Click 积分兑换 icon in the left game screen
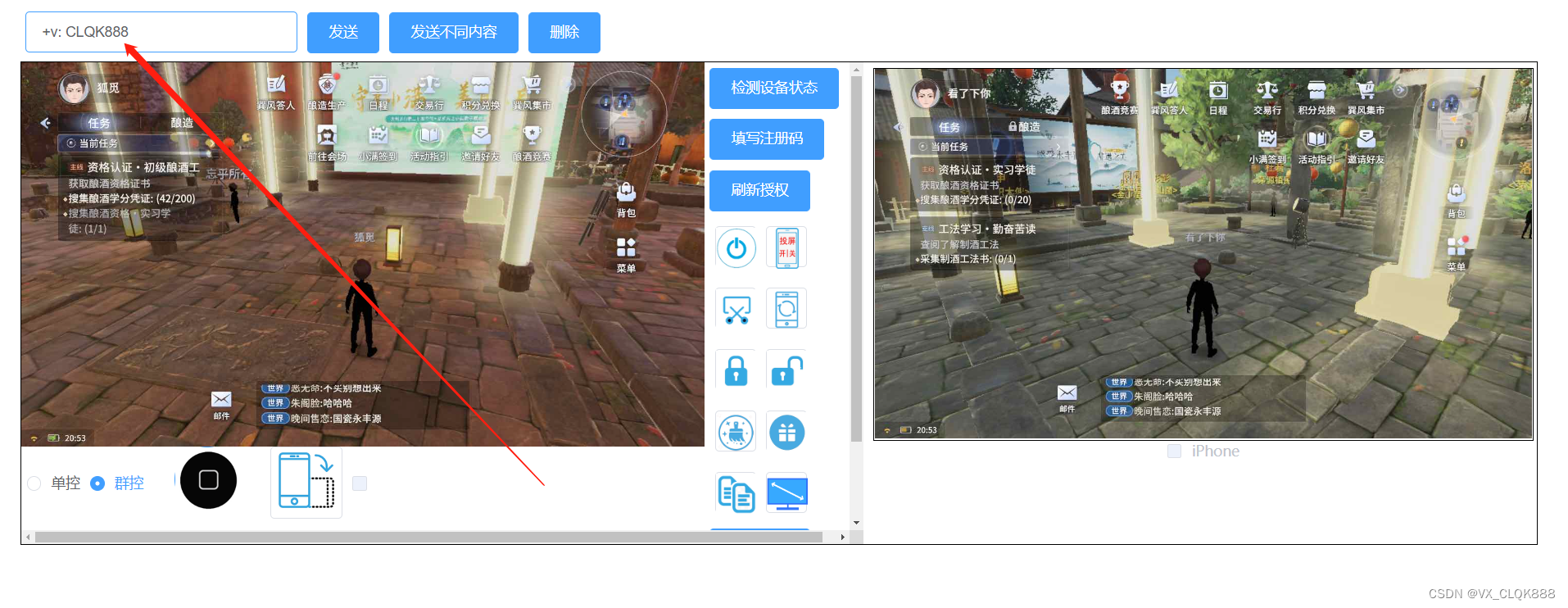This screenshot has height=608, width=1568. [x=480, y=93]
